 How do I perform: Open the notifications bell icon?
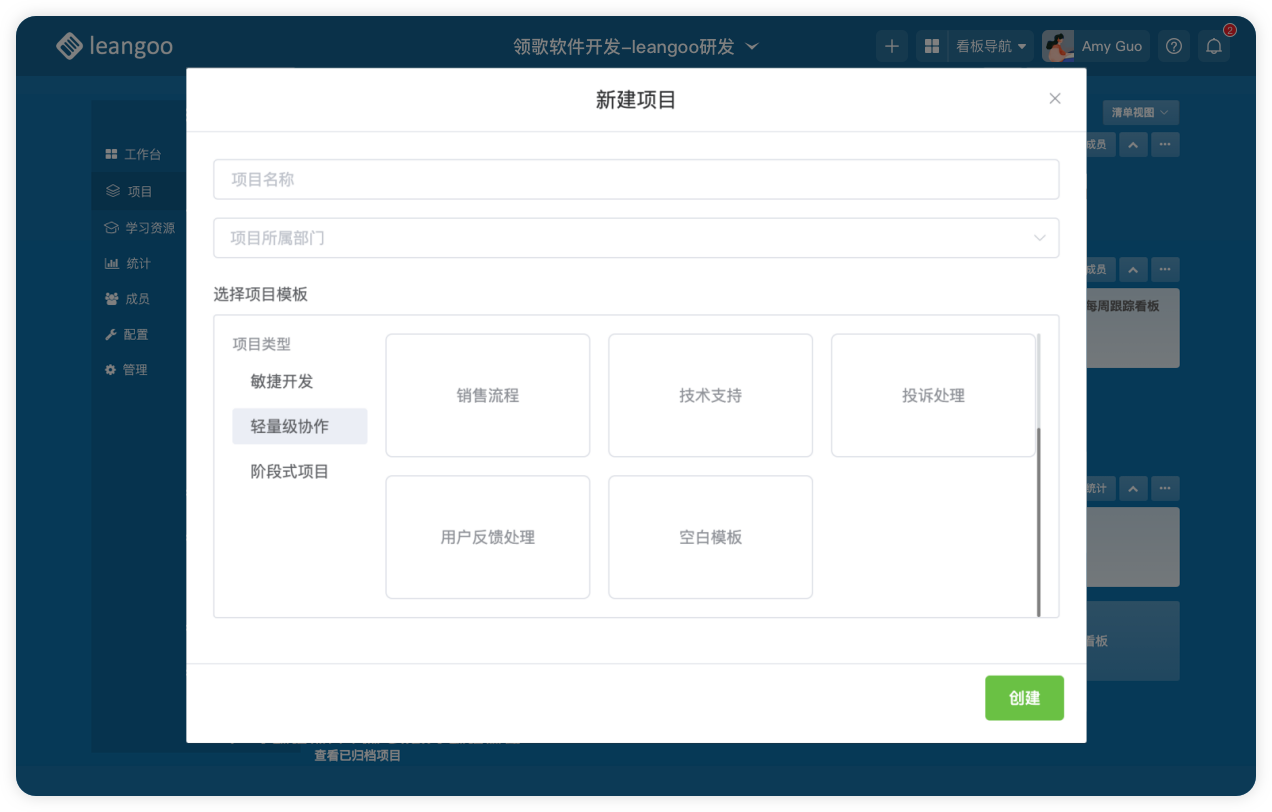pyautogui.click(x=1214, y=46)
